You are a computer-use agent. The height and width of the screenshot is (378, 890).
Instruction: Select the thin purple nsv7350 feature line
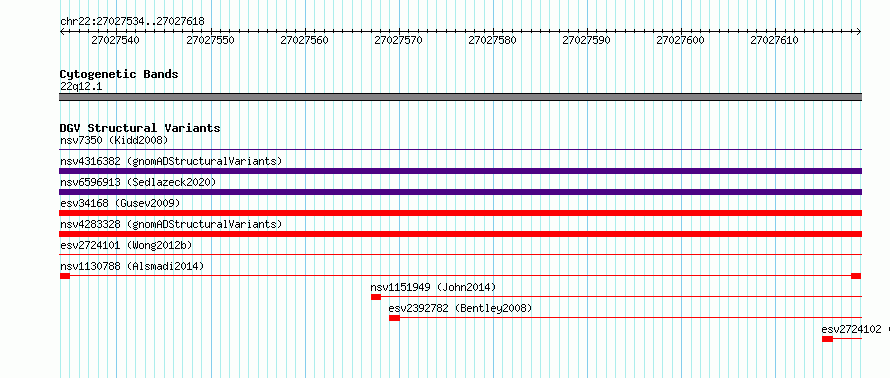pyautogui.click(x=461, y=149)
